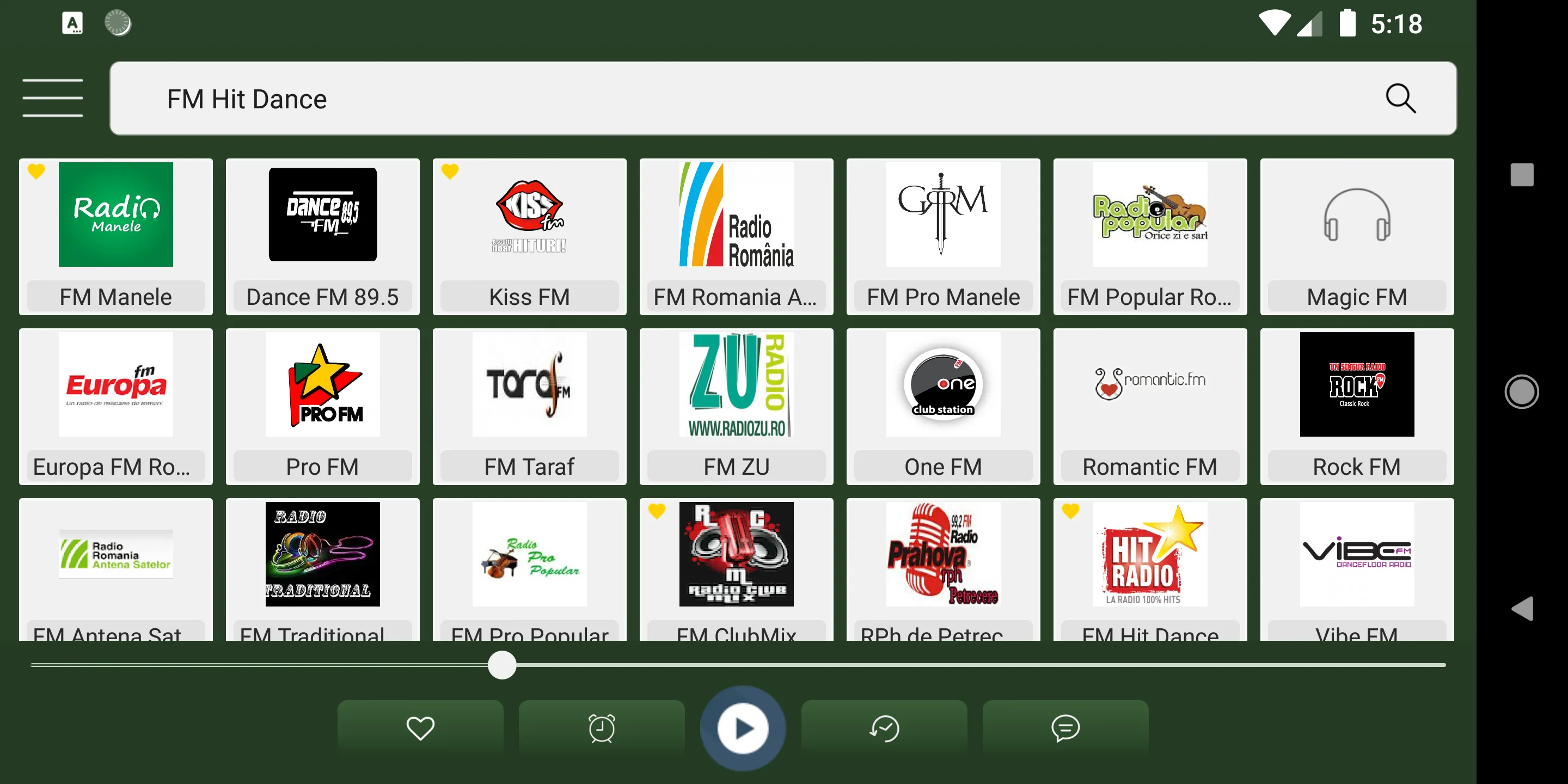
Task: Add current station to favorites via heart button
Action: 420,728
